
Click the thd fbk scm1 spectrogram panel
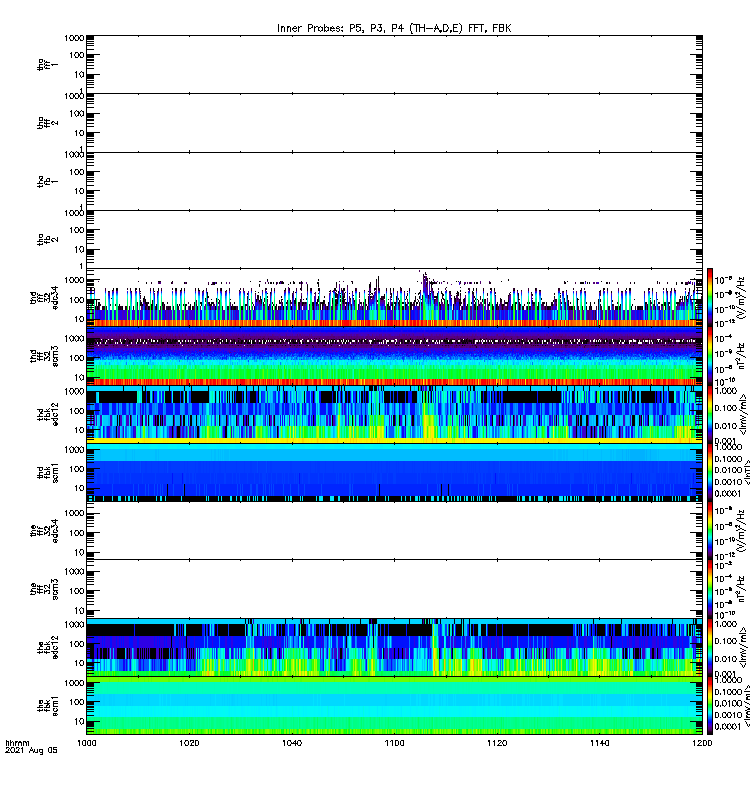pyautogui.click(x=394, y=472)
